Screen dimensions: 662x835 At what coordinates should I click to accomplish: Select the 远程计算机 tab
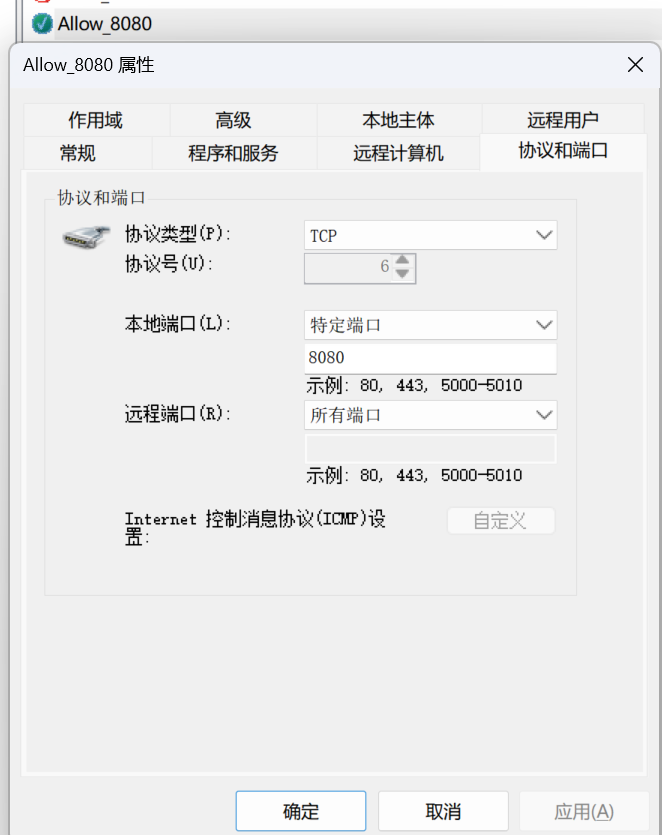(398, 153)
